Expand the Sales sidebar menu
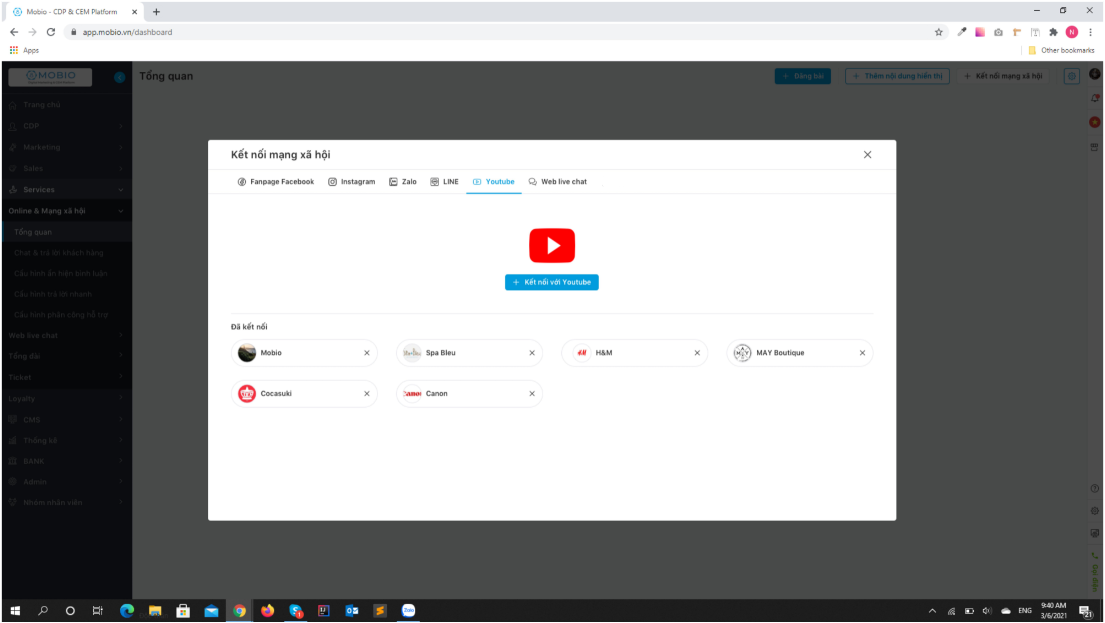 [x=66, y=168]
